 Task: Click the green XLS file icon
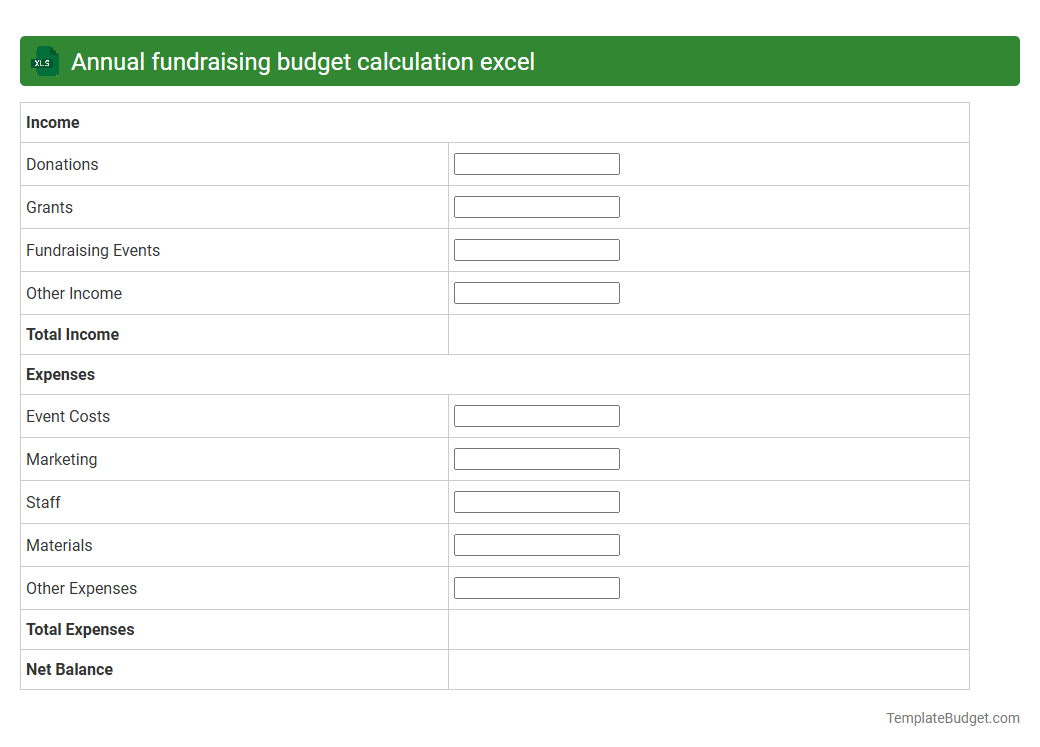[x=44, y=61]
